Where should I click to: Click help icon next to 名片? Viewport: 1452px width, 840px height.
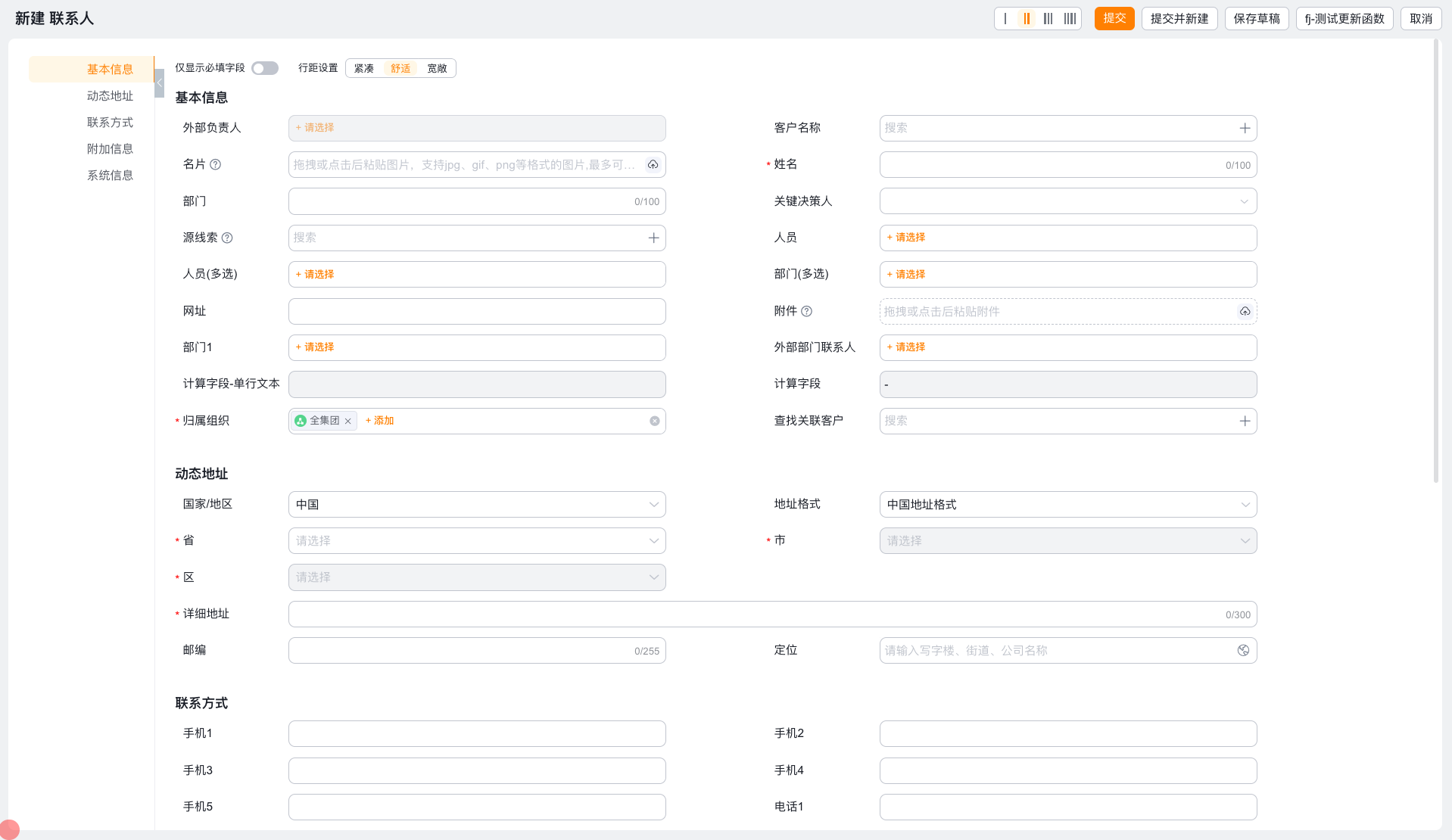pyautogui.click(x=216, y=164)
